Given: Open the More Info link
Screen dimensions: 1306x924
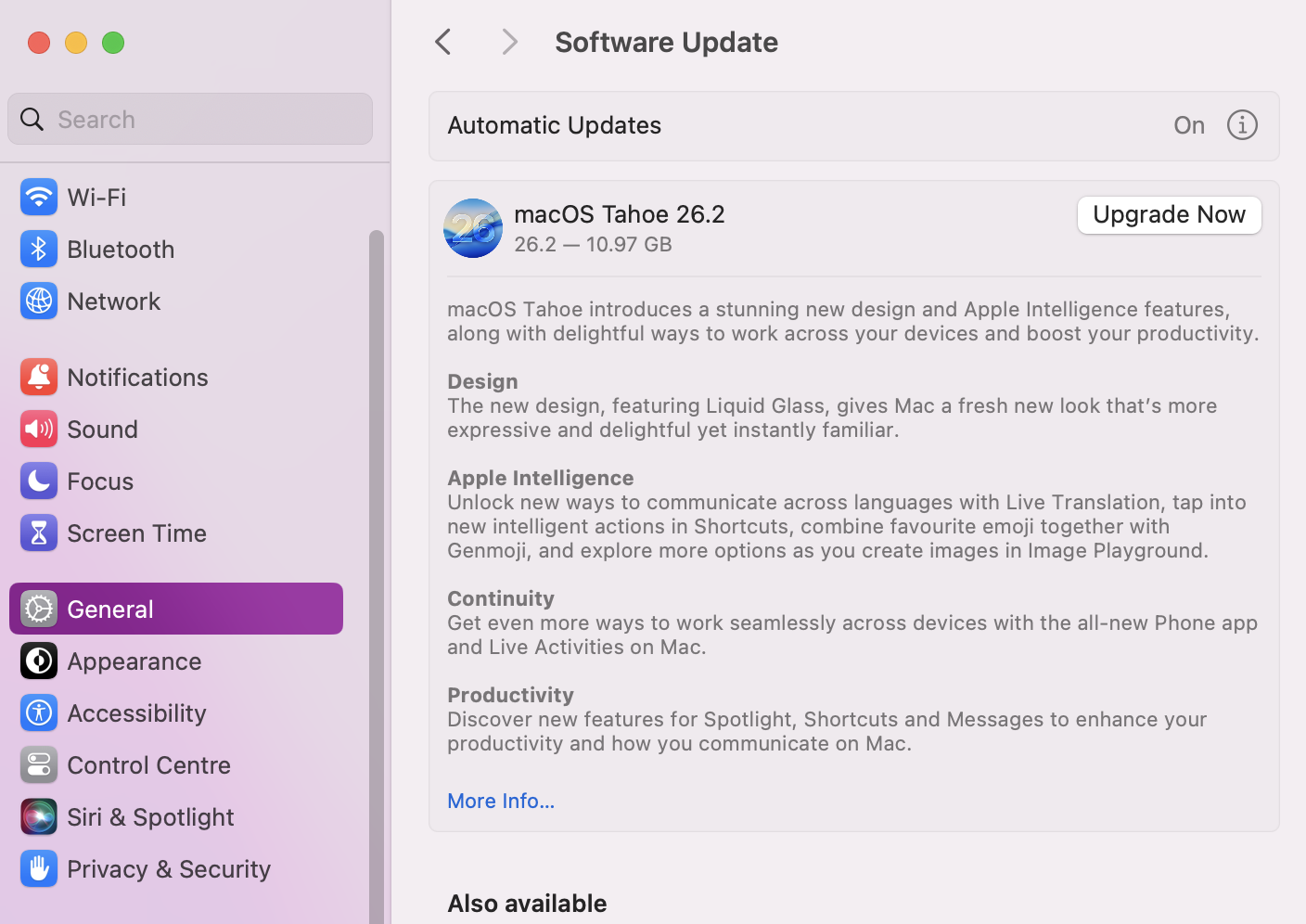Looking at the screenshot, I should point(500,800).
